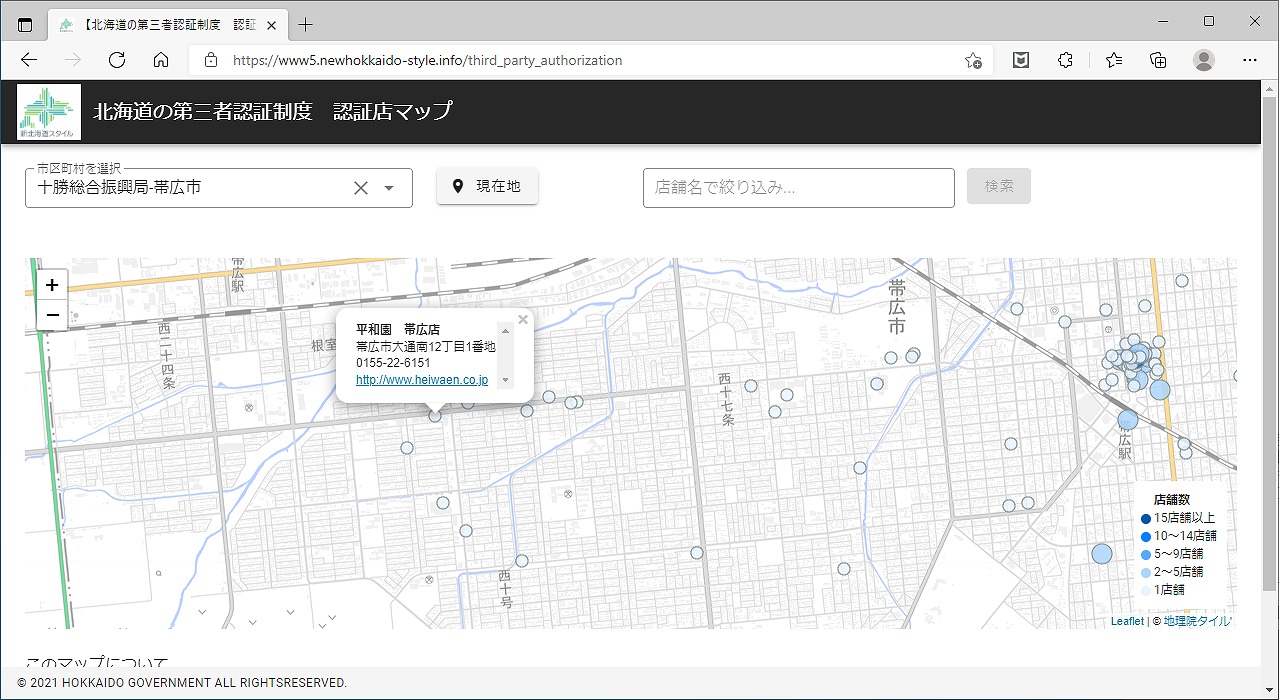Image resolution: width=1279 pixels, height=700 pixels.
Task: Open the heiwaen.co.jp link in popup
Action: point(421,380)
